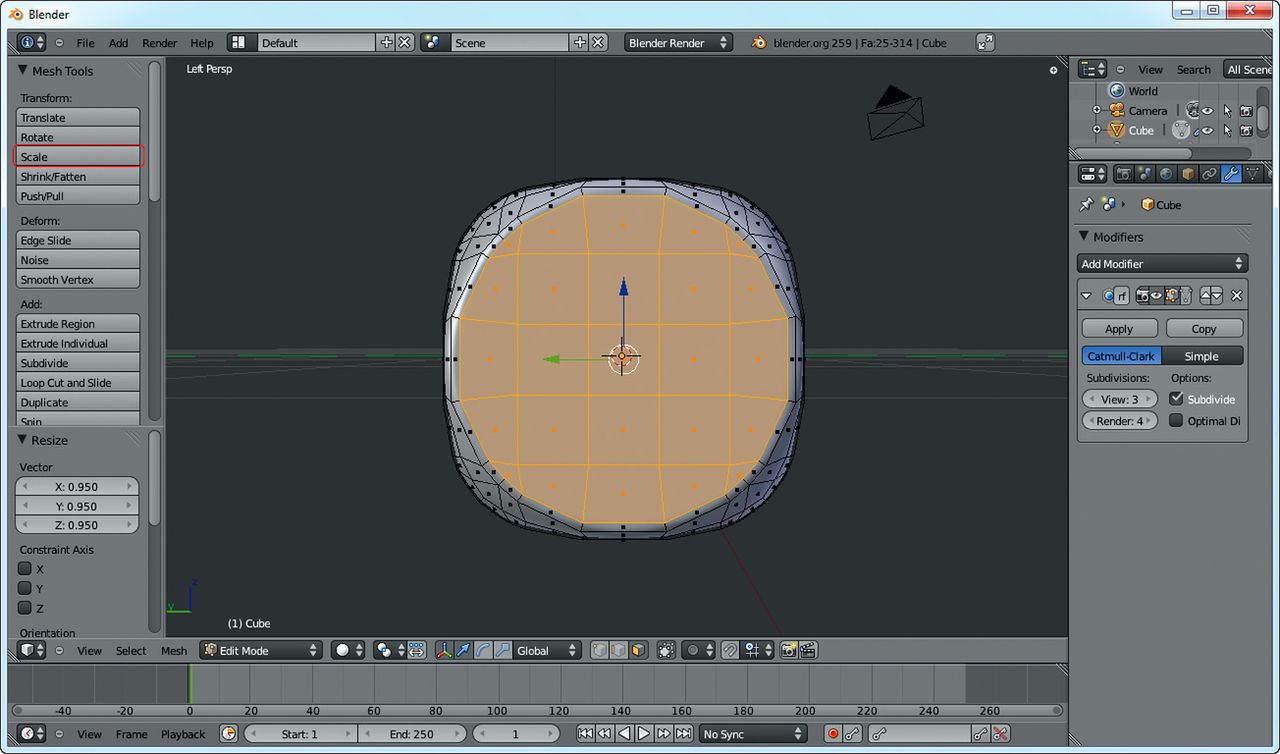Delete the Default screen layout X icon
The image size is (1280, 754).
[405, 42]
